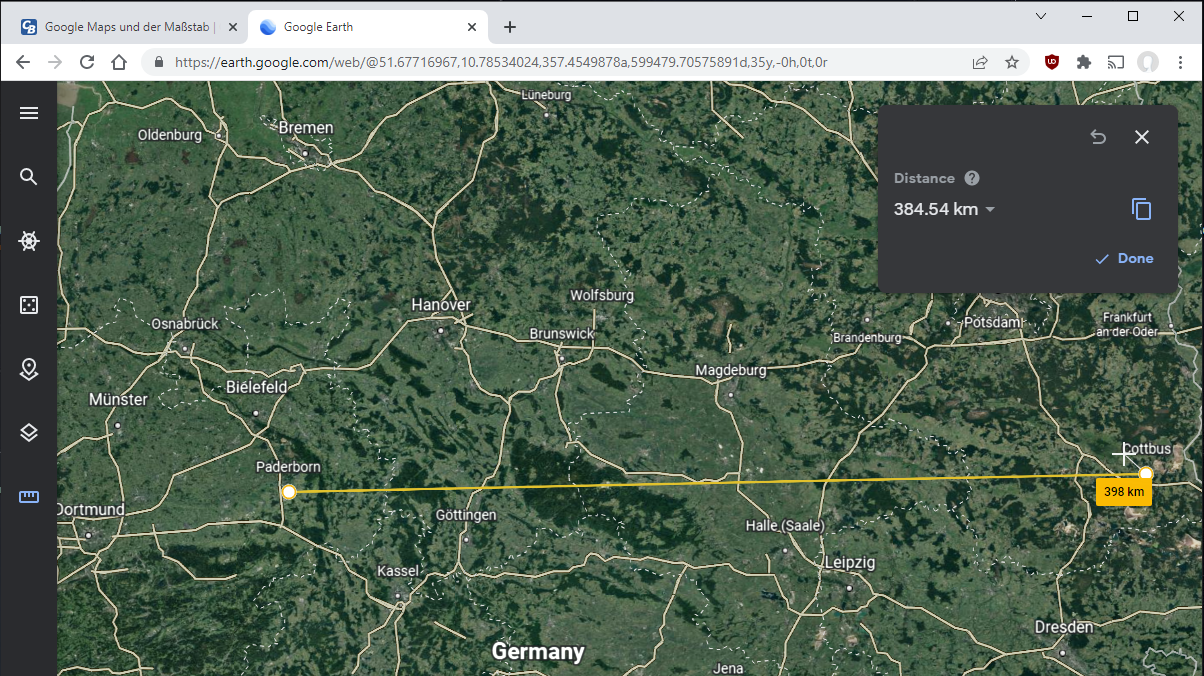This screenshot has width=1204, height=676.
Task: Go forward in browser history
Action: click(x=55, y=62)
